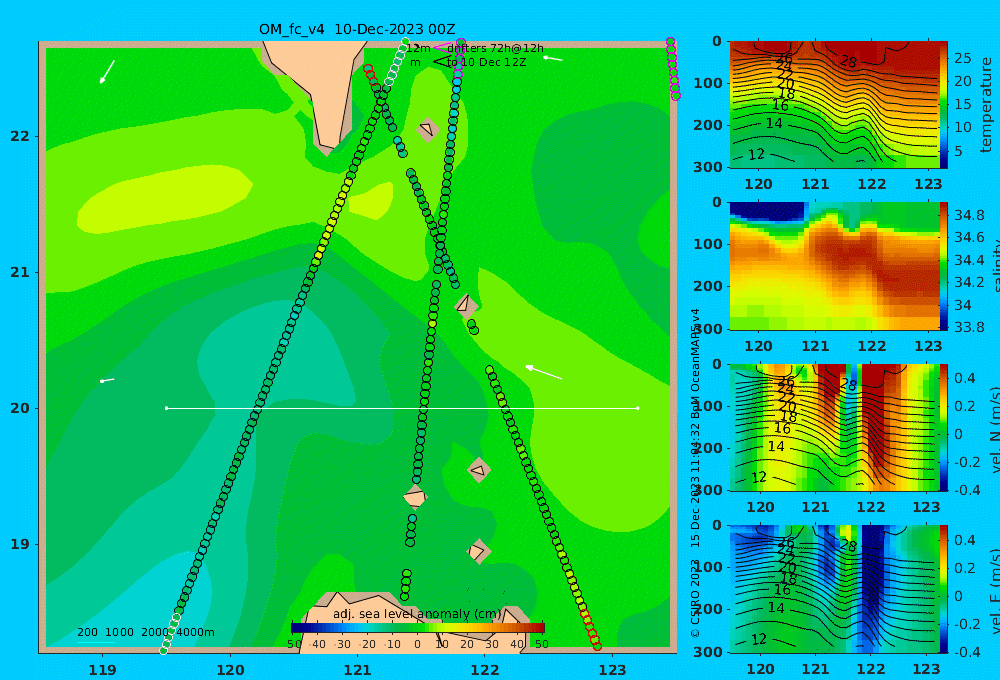This screenshot has width=1000, height=680.
Task: Click the "to 10 Dec 12Z" legend text
Action: click(x=487, y=63)
